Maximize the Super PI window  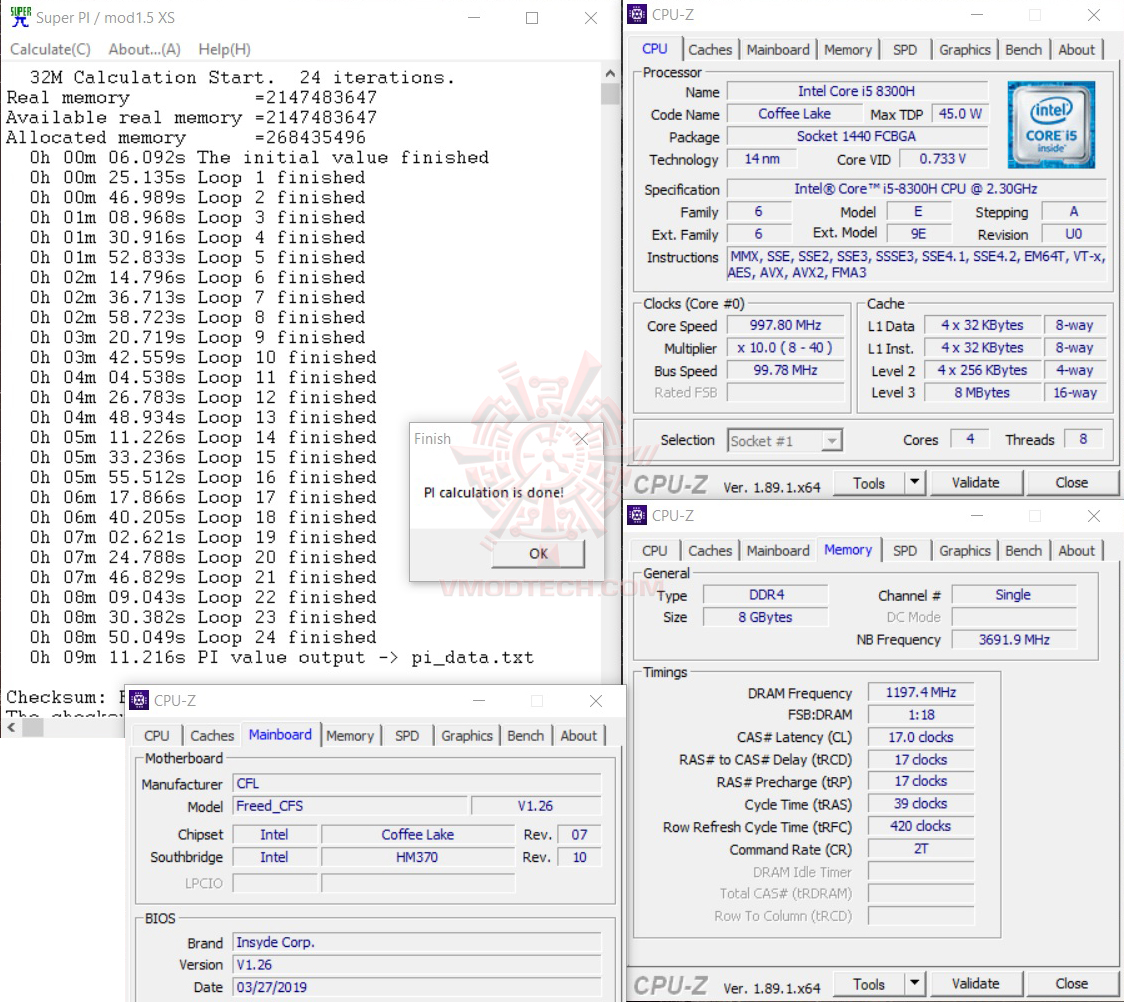[532, 17]
